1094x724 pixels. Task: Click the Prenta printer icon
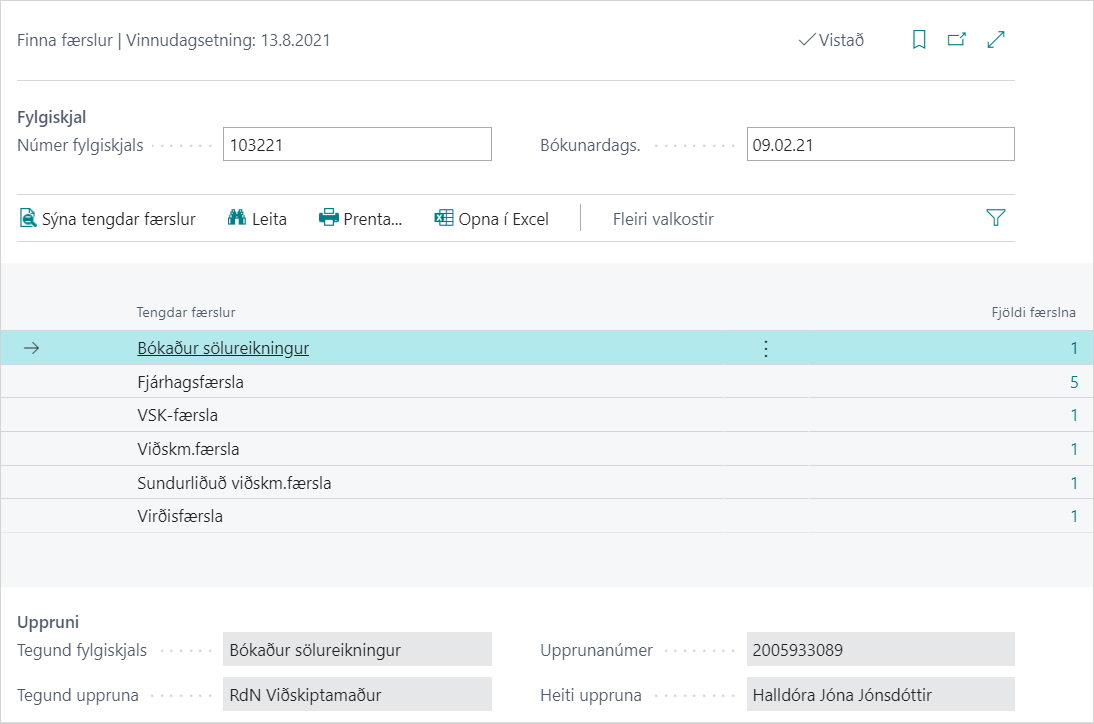coord(329,218)
